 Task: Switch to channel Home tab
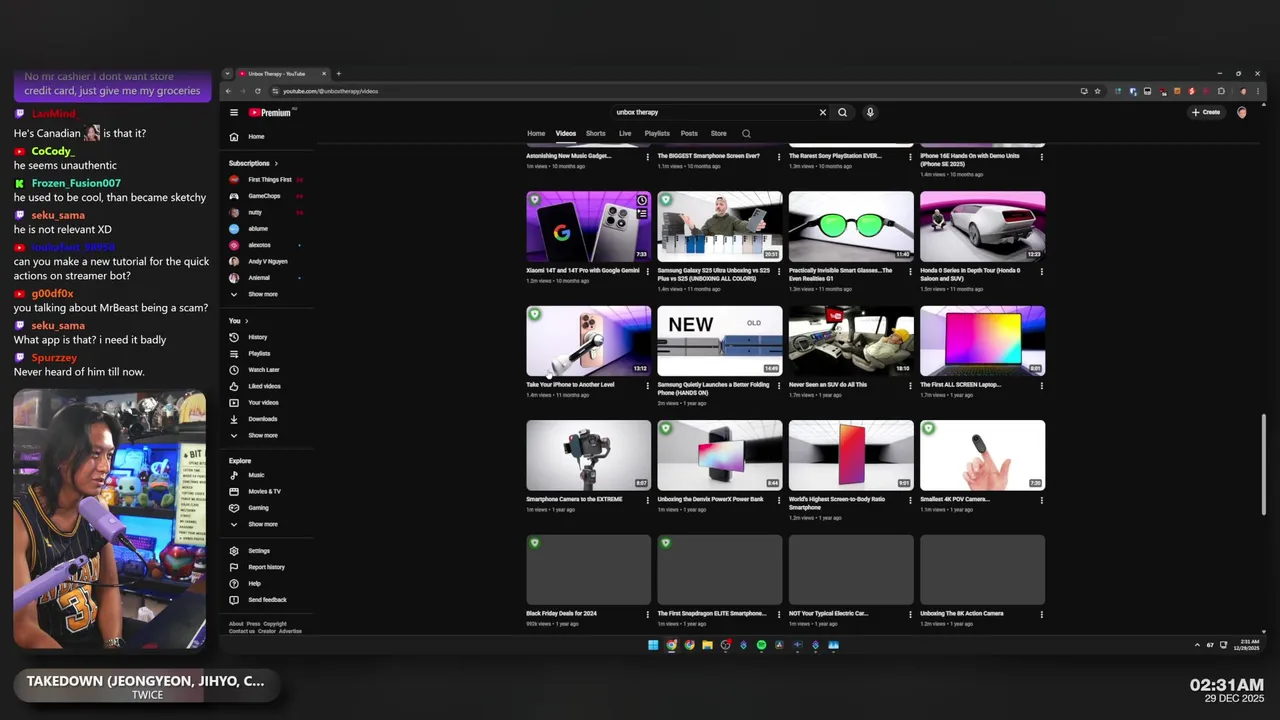pyautogui.click(x=536, y=134)
